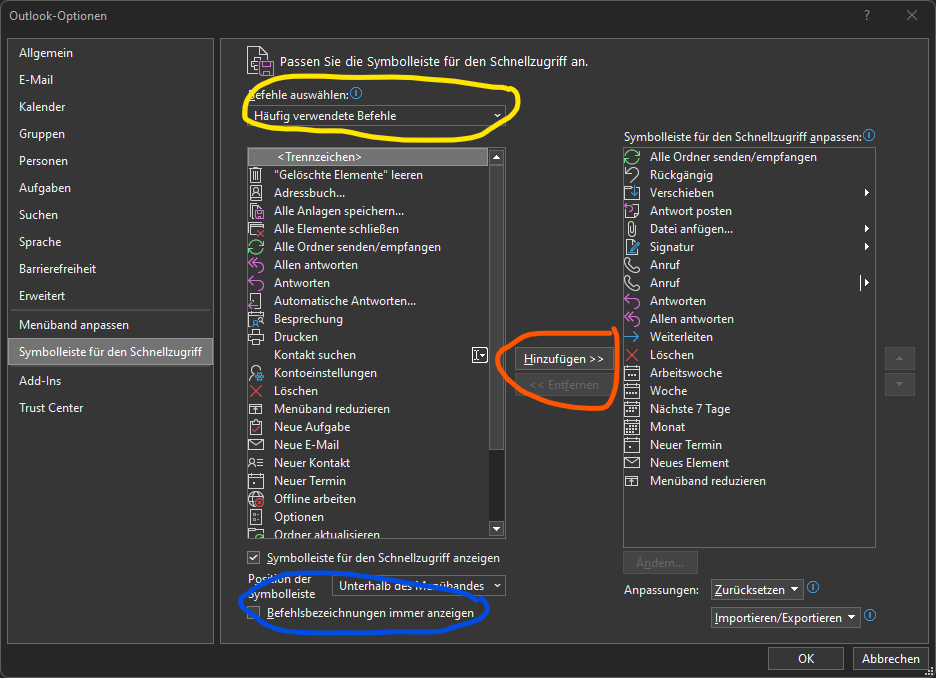Image resolution: width=936 pixels, height=678 pixels.
Task: Click the Neue Aufgabe clipboard icon
Action: 256,427
